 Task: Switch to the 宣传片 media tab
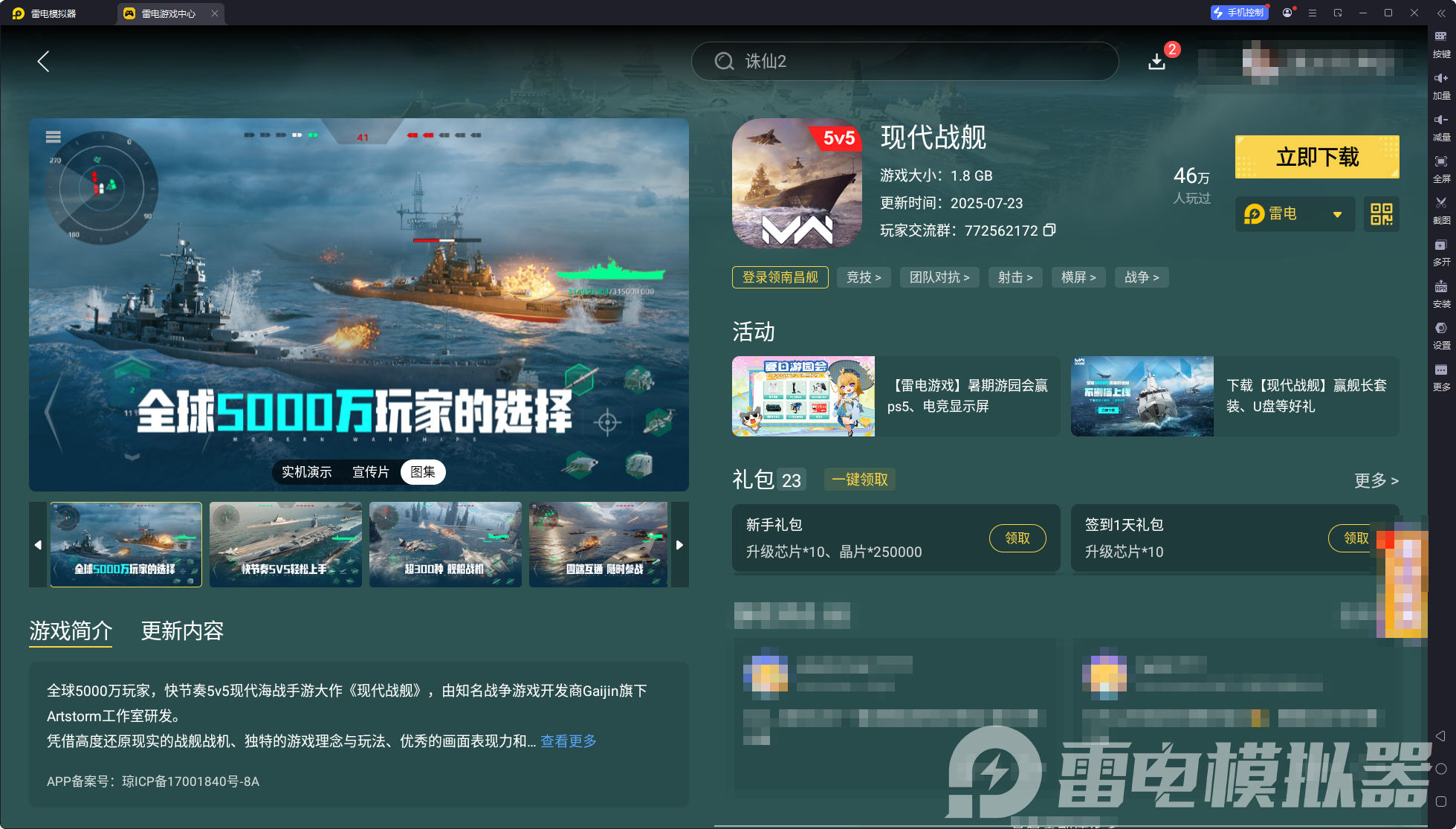(371, 472)
